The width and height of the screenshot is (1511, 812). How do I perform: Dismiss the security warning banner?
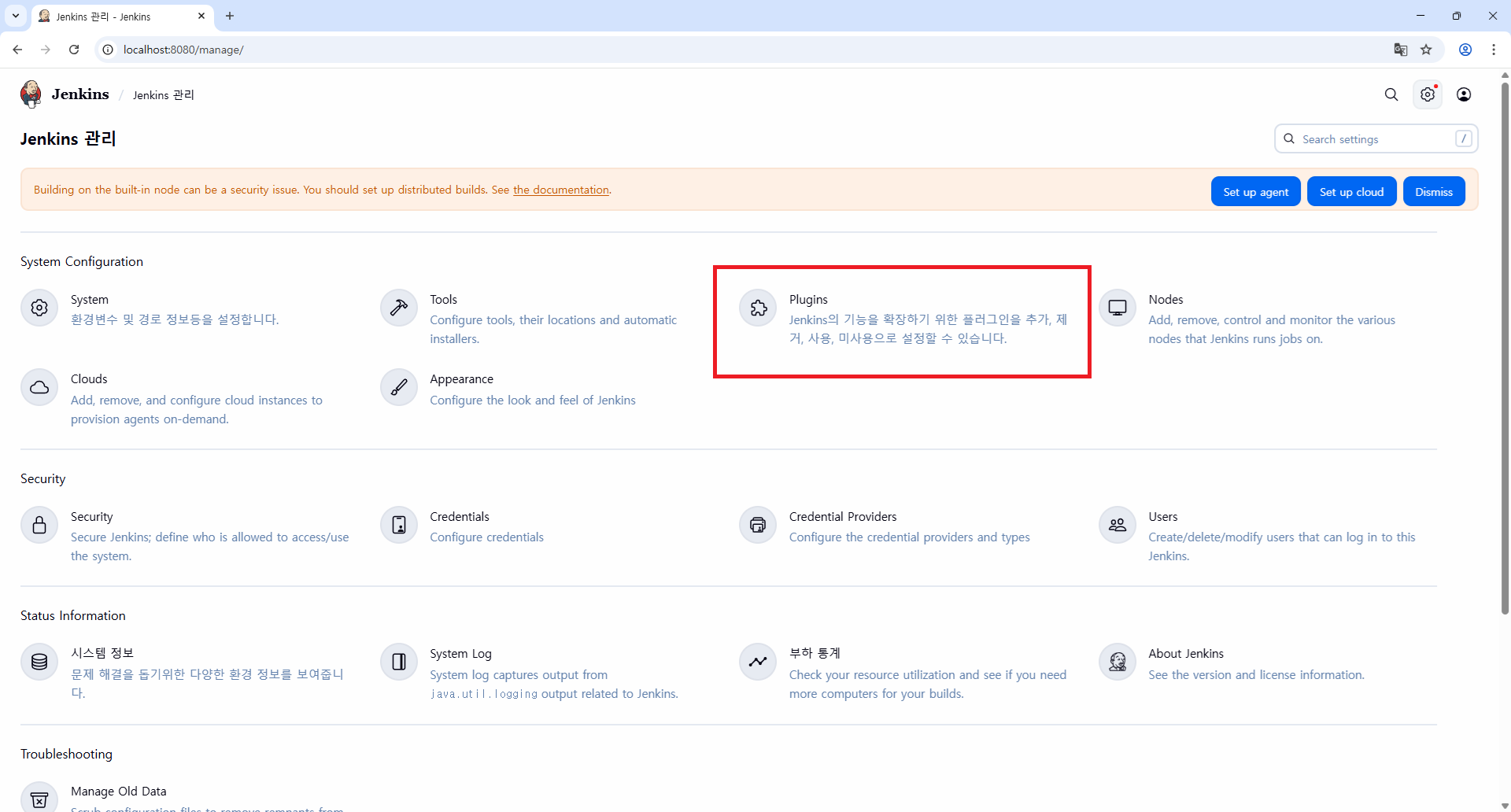click(1434, 192)
